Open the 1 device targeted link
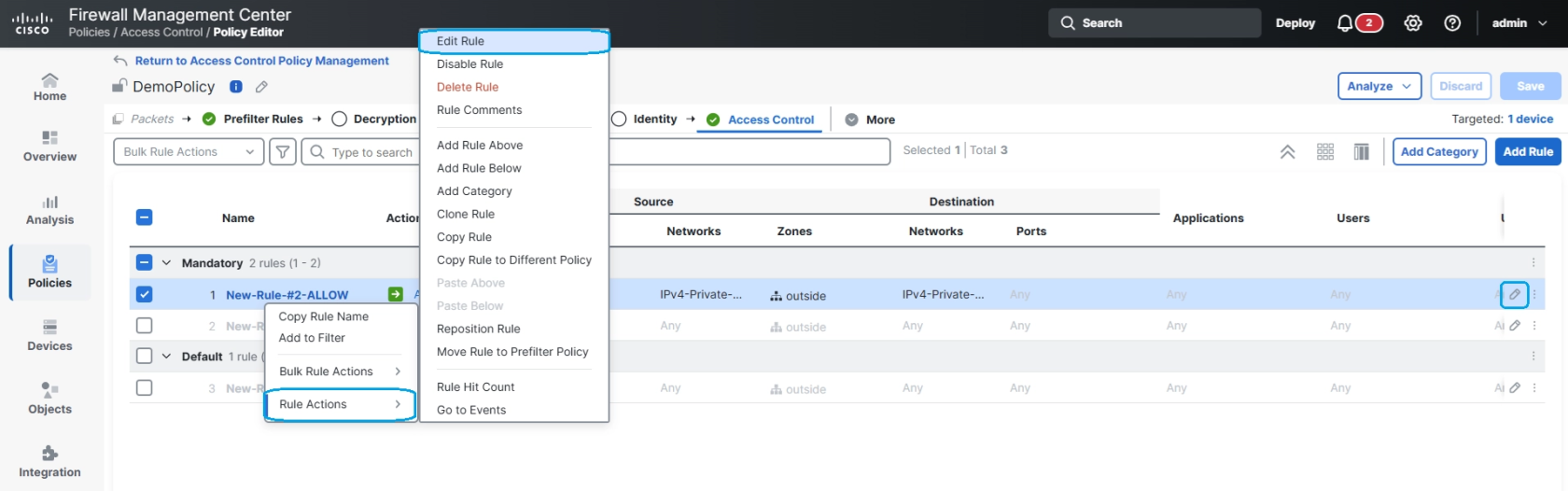The height and width of the screenshot is (491, 1568). tap(1530, 119)
